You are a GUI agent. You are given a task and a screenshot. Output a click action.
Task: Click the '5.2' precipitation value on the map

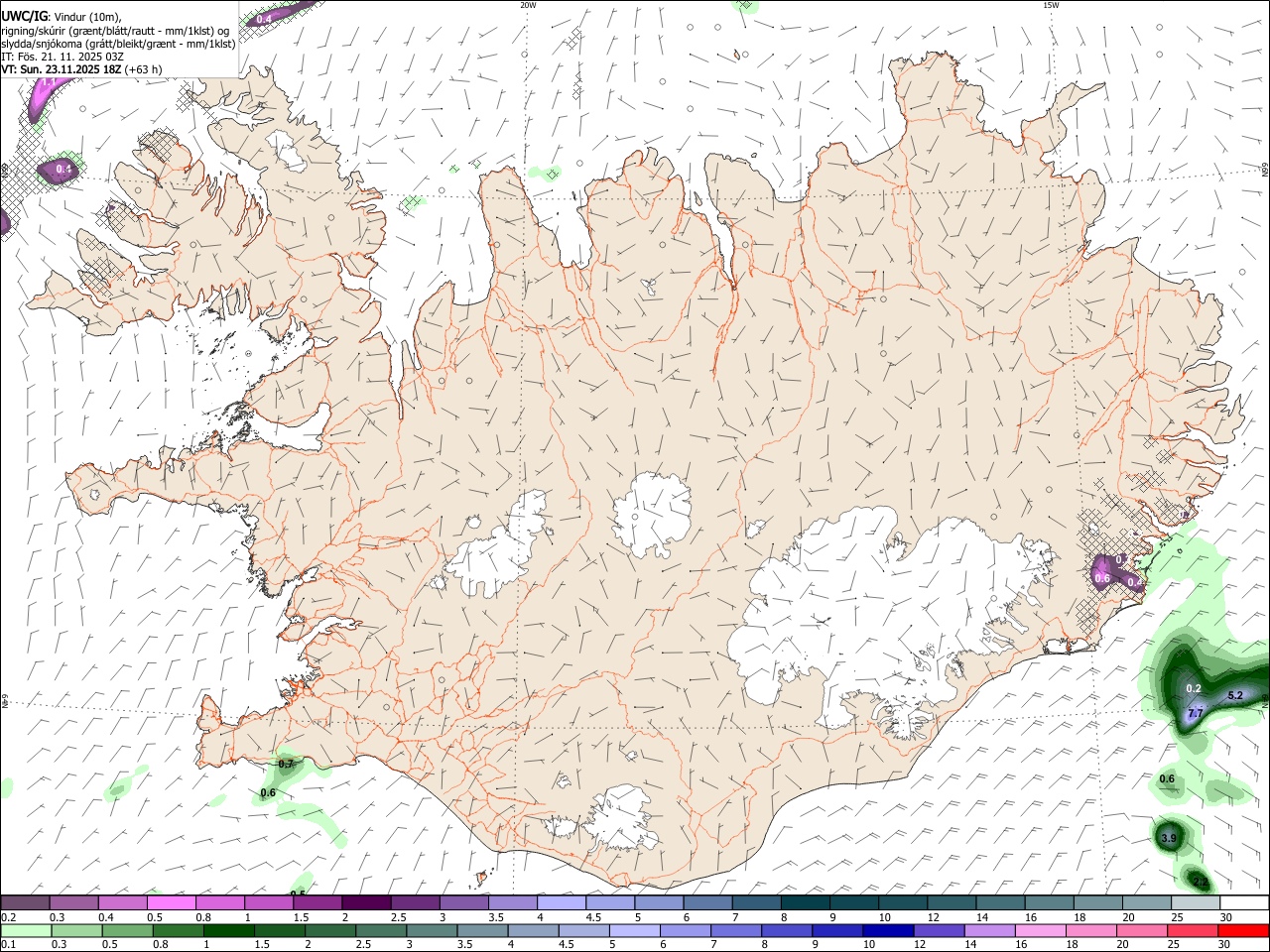[x=1235, y=696]
